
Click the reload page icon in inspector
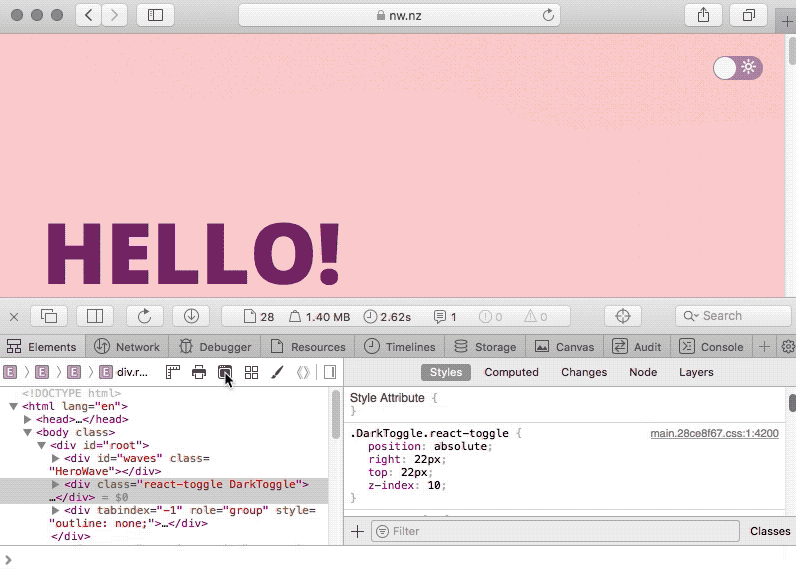coord(144,316)
